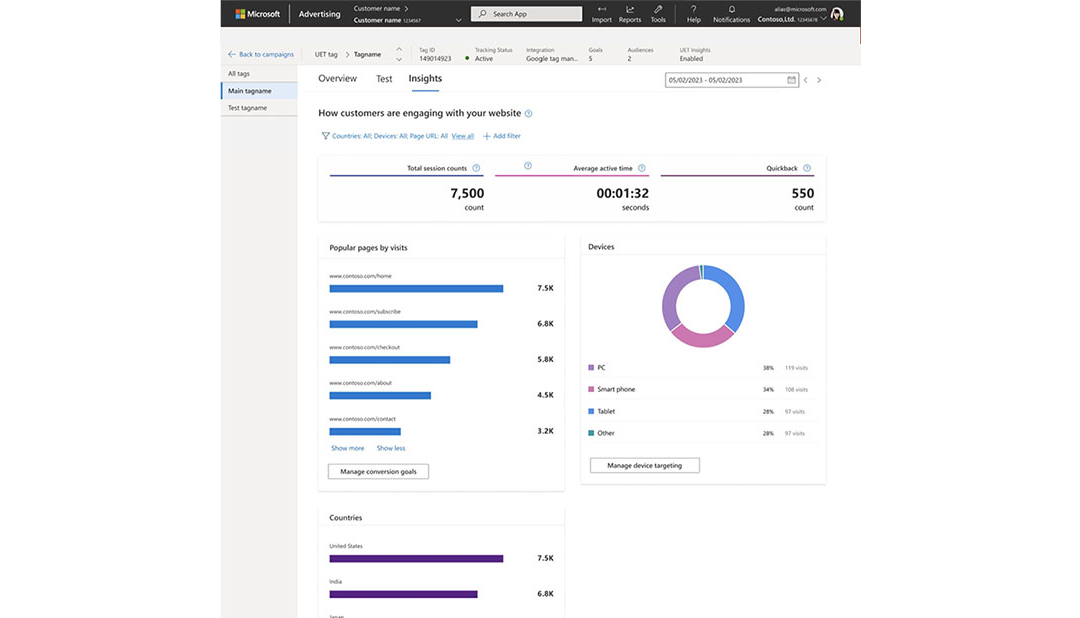
Task: Open the Notifications bell
Action: point(731,9)
